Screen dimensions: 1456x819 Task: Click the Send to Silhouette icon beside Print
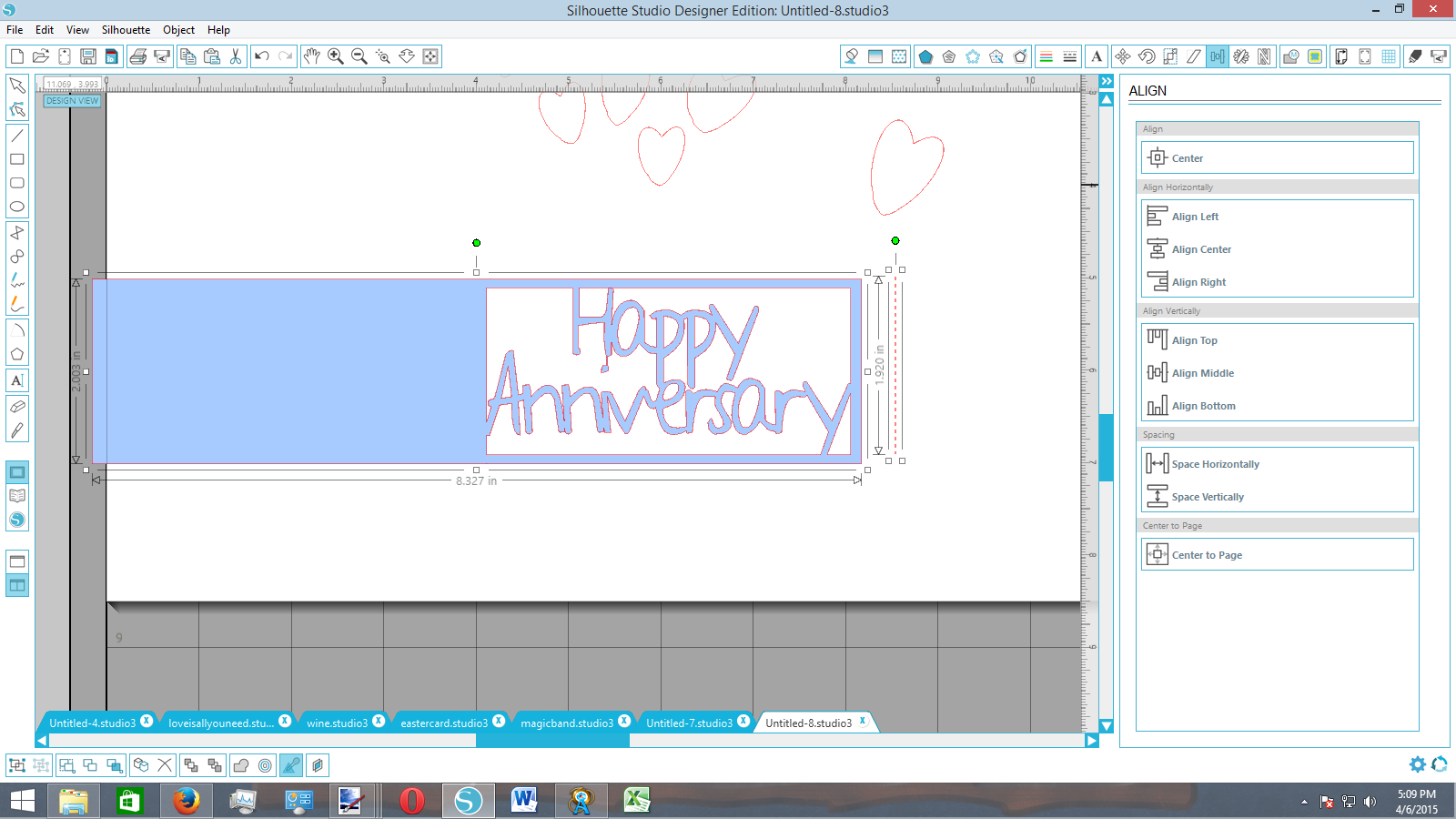[162, 56]
